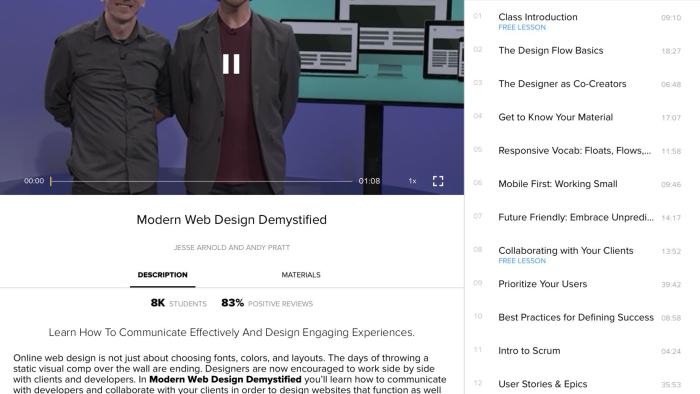Click instructor names Jesse Arnold and Andy Pratt
The width and height of the screenshot is (700, 394).
pos(232,248)
